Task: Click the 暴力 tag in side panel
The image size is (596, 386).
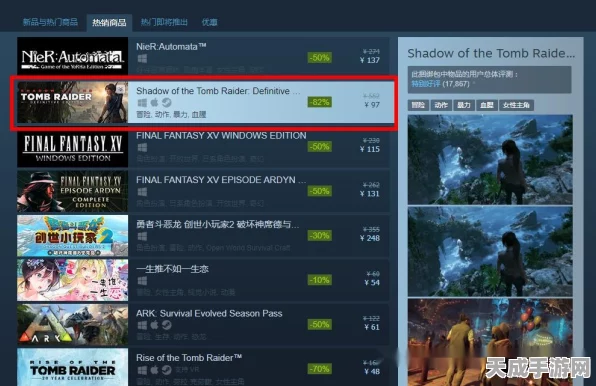Action: [464, 105]
